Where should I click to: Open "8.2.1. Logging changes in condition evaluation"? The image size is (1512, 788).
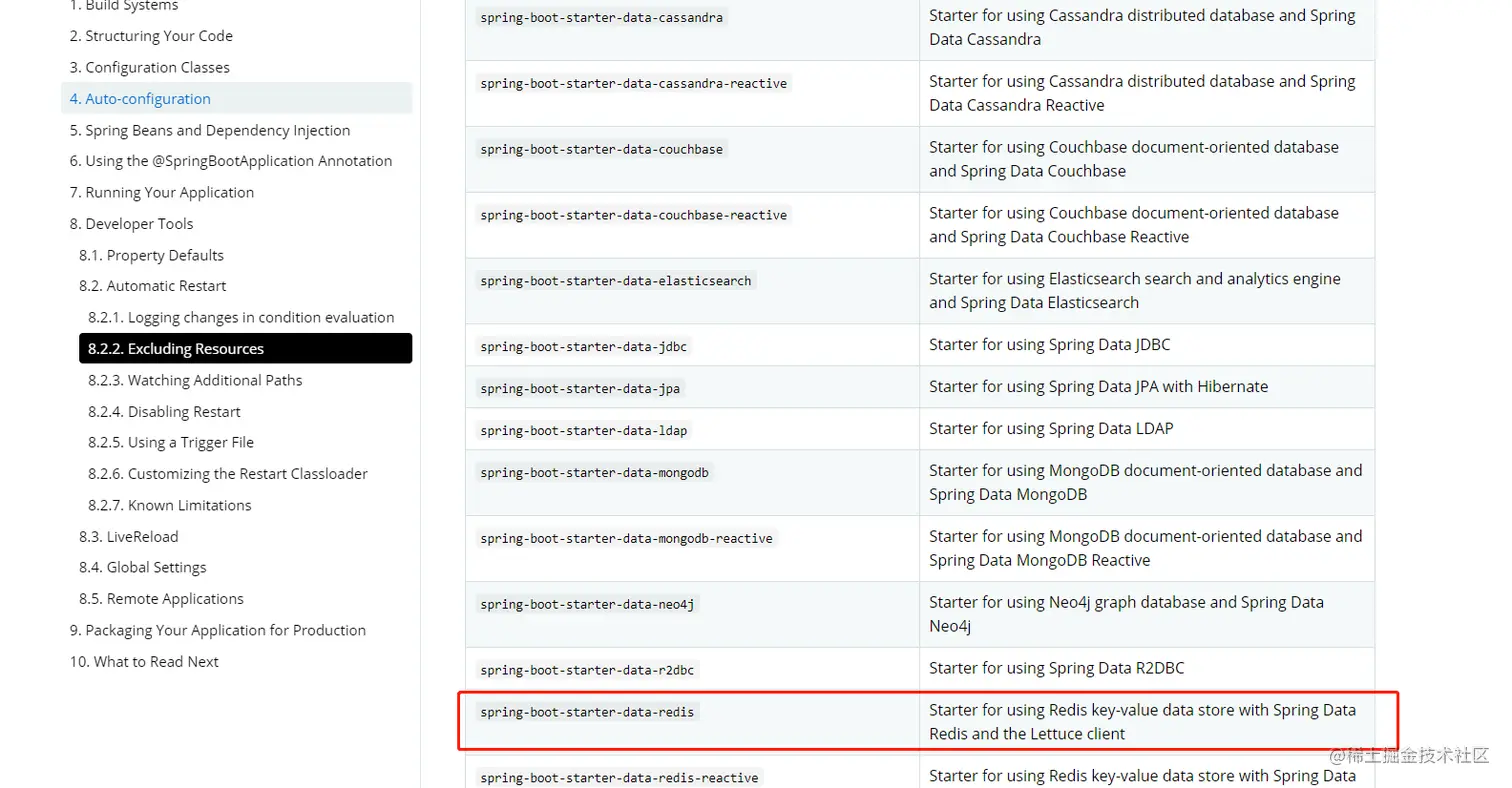[x=241, y=317]
